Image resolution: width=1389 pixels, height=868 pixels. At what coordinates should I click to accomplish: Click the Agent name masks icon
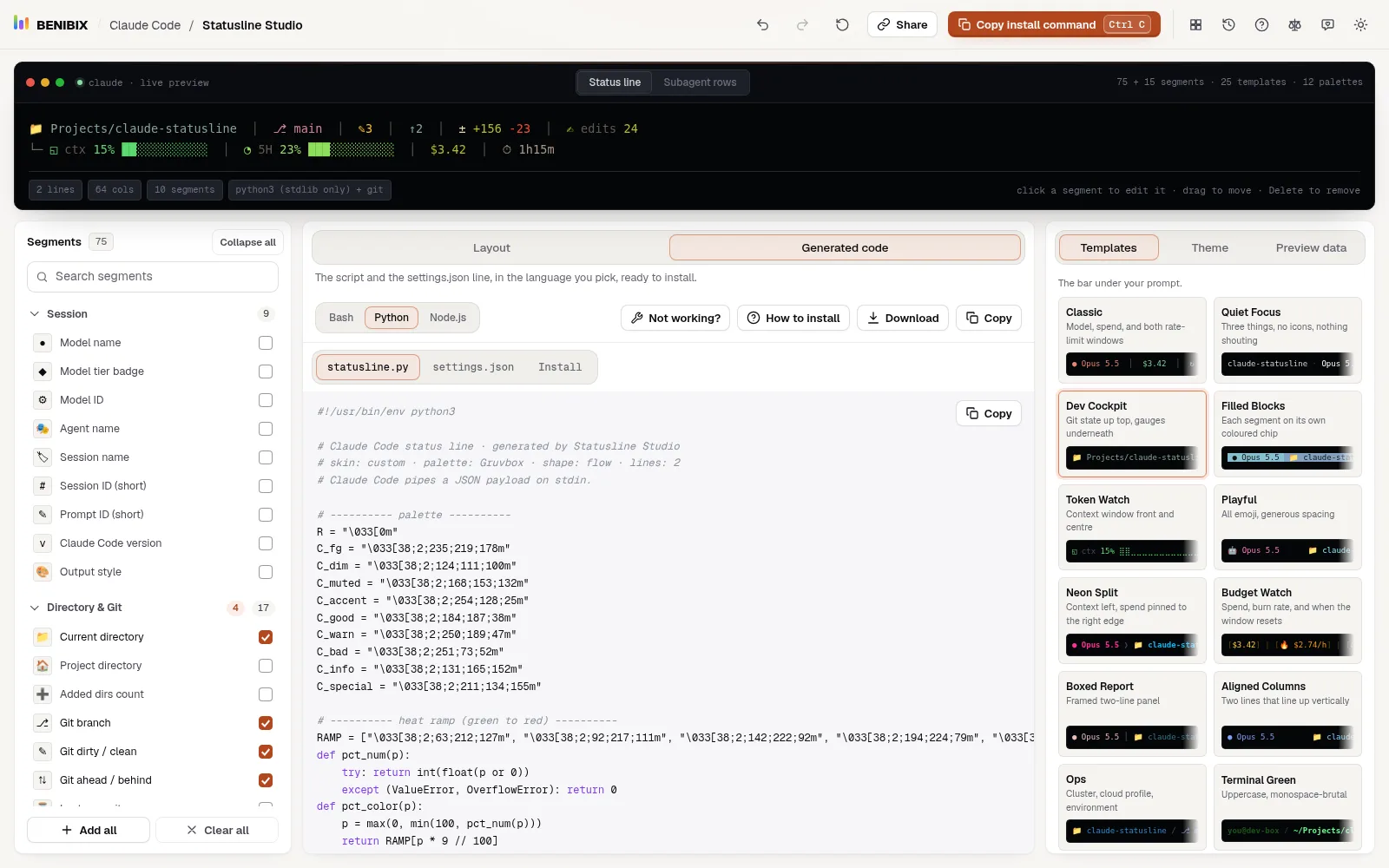point(43,429)
